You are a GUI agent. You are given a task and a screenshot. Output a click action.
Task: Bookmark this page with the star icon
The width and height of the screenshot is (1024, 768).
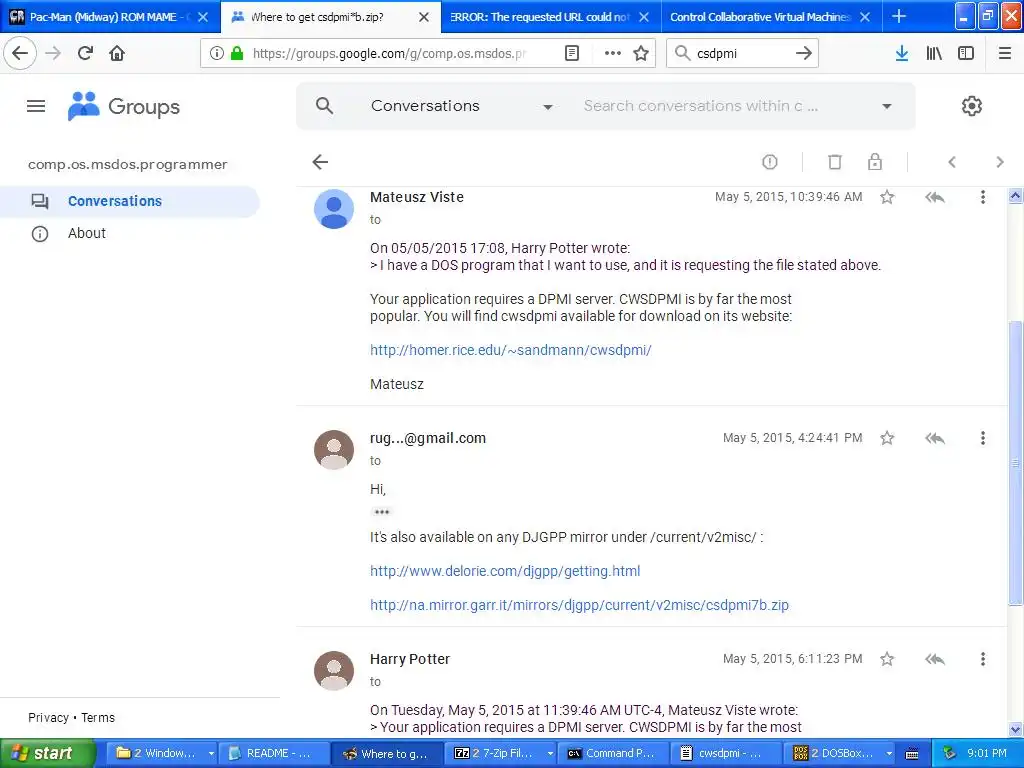pyautogui.click(x=641, y=53)
